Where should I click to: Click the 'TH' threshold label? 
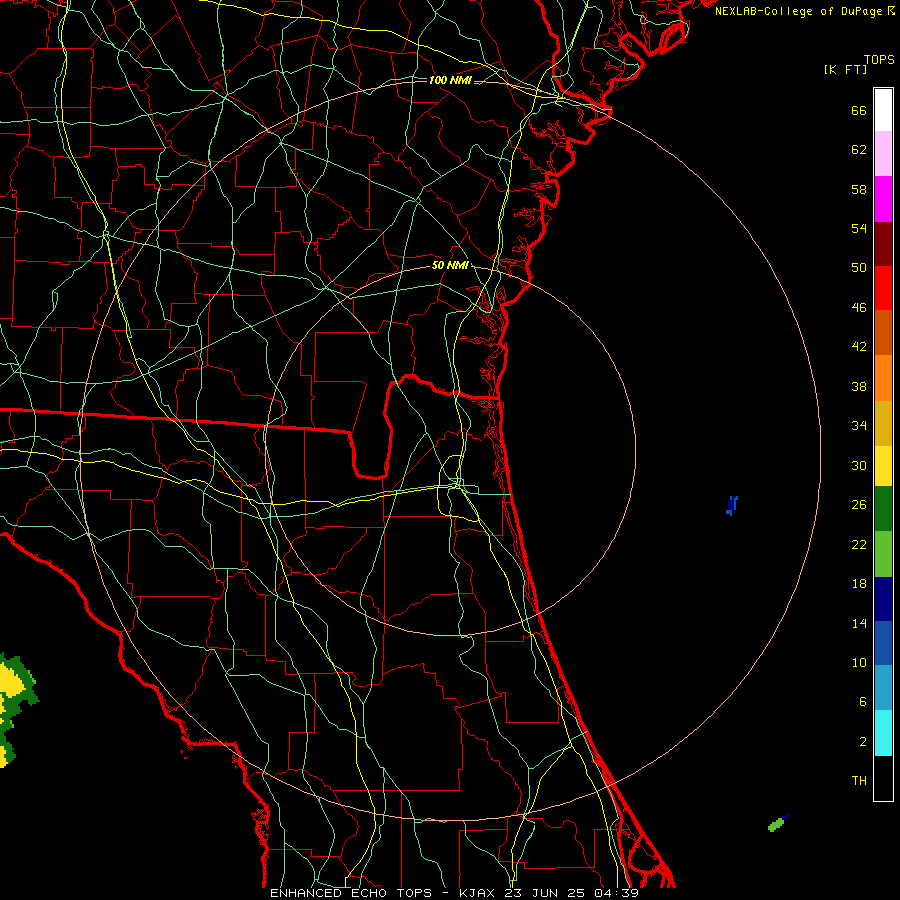859,781
